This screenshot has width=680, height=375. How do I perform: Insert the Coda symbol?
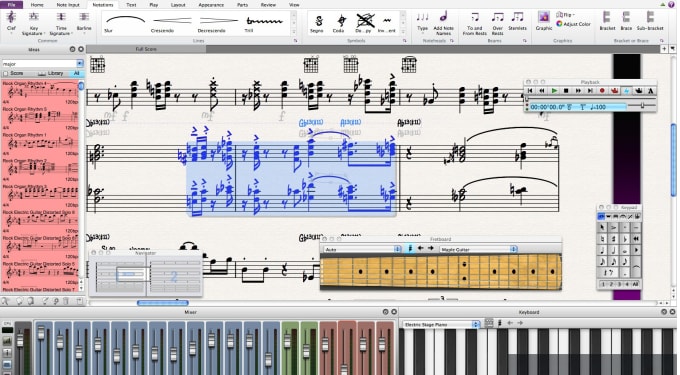click(x=341, y=23)
